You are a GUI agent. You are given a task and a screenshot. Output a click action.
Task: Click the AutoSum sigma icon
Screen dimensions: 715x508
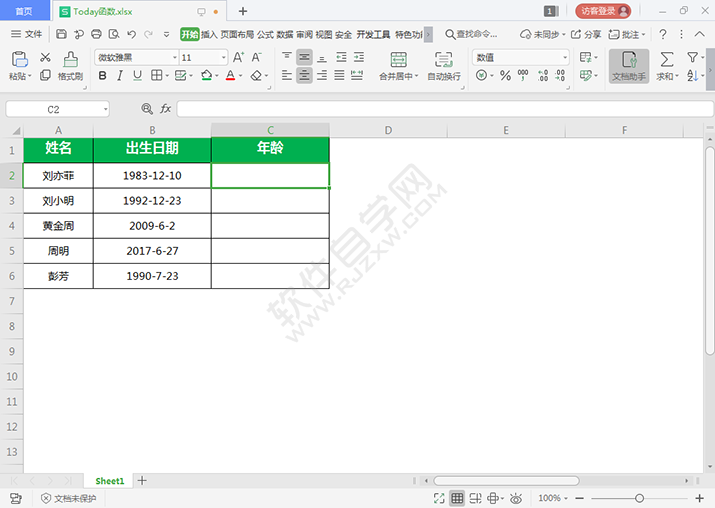pyautogui.click(x=667, y=60)
